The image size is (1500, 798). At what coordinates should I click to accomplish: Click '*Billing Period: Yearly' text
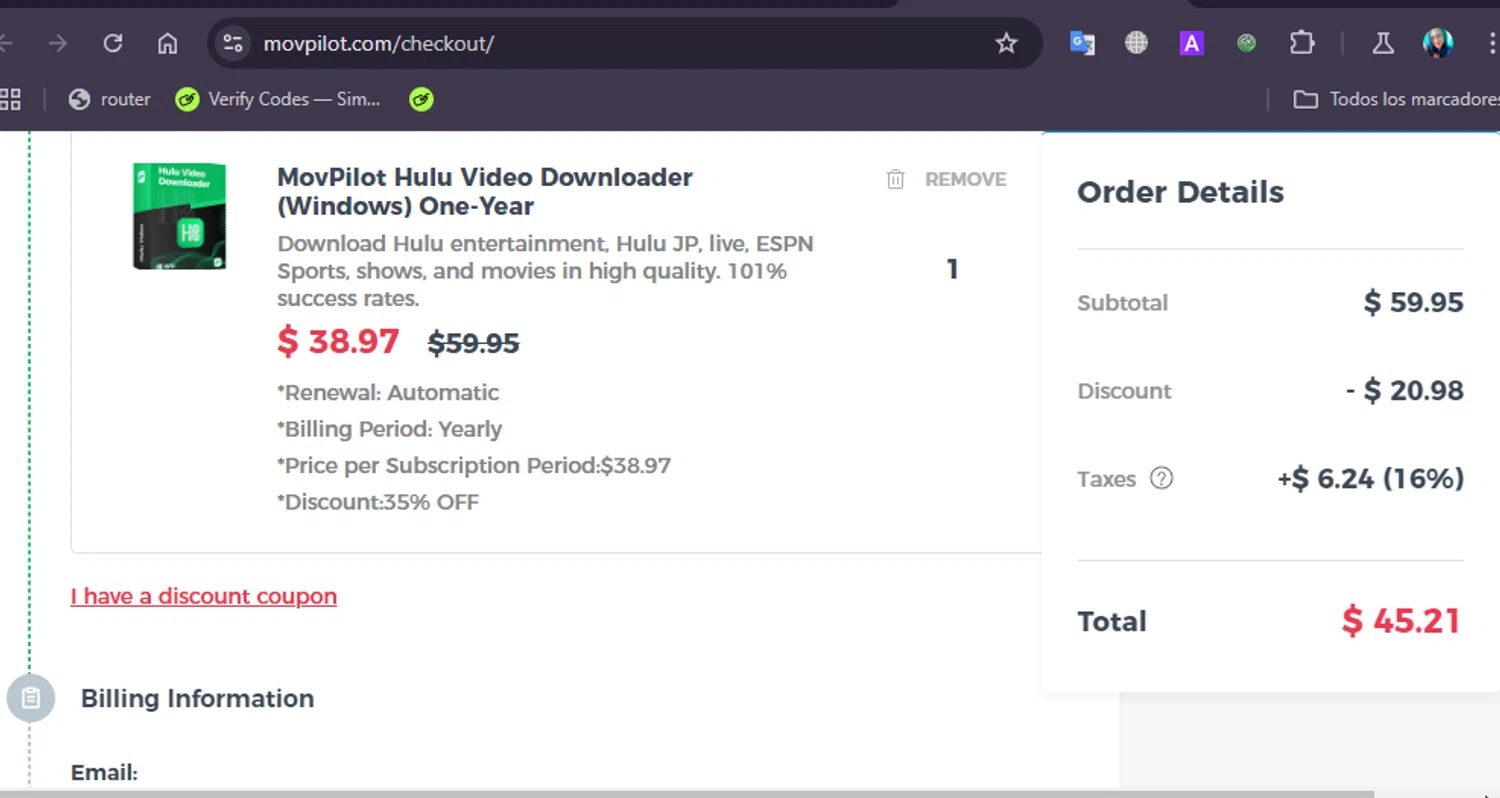tap(390, 429)
